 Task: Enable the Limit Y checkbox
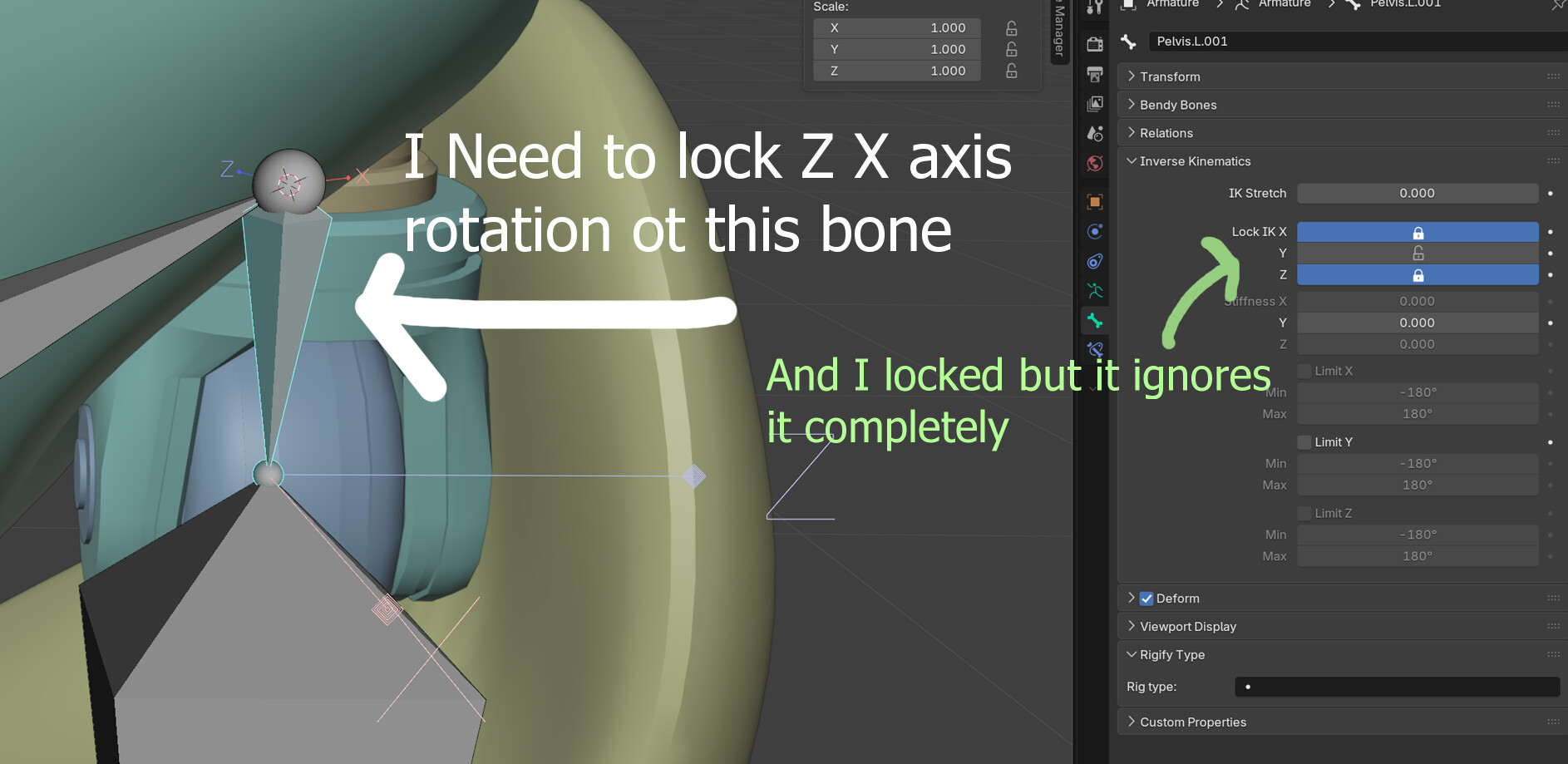[1304, 442]
